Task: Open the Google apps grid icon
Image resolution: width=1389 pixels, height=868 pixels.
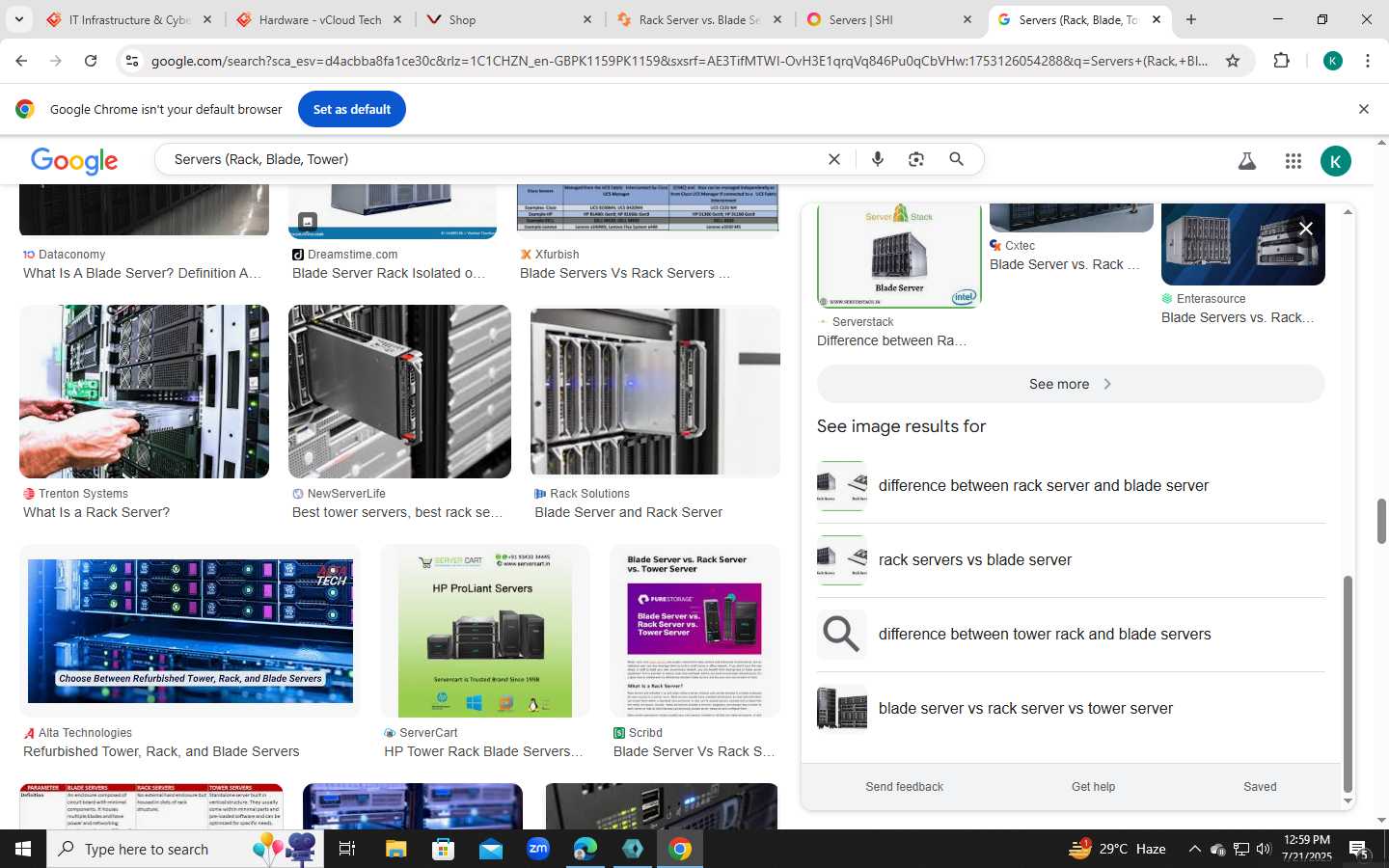Action: click(1294, 161)
